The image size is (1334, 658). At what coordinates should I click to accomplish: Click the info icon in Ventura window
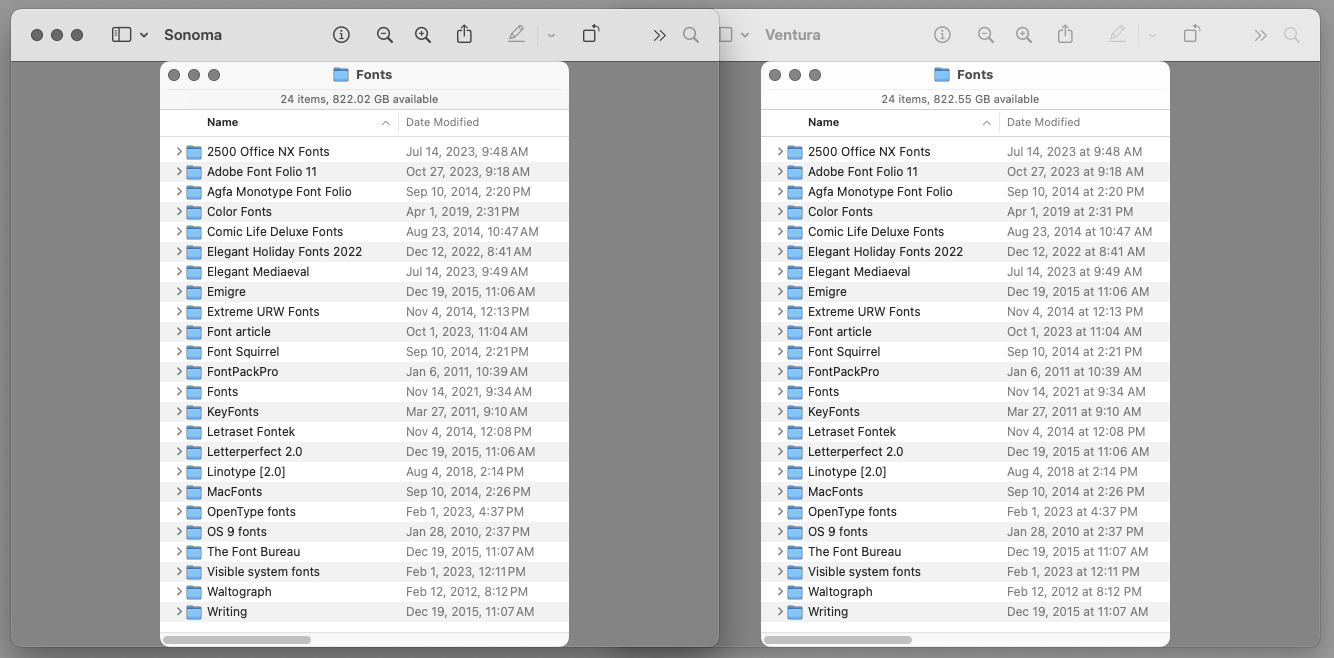tap(942, 35)
